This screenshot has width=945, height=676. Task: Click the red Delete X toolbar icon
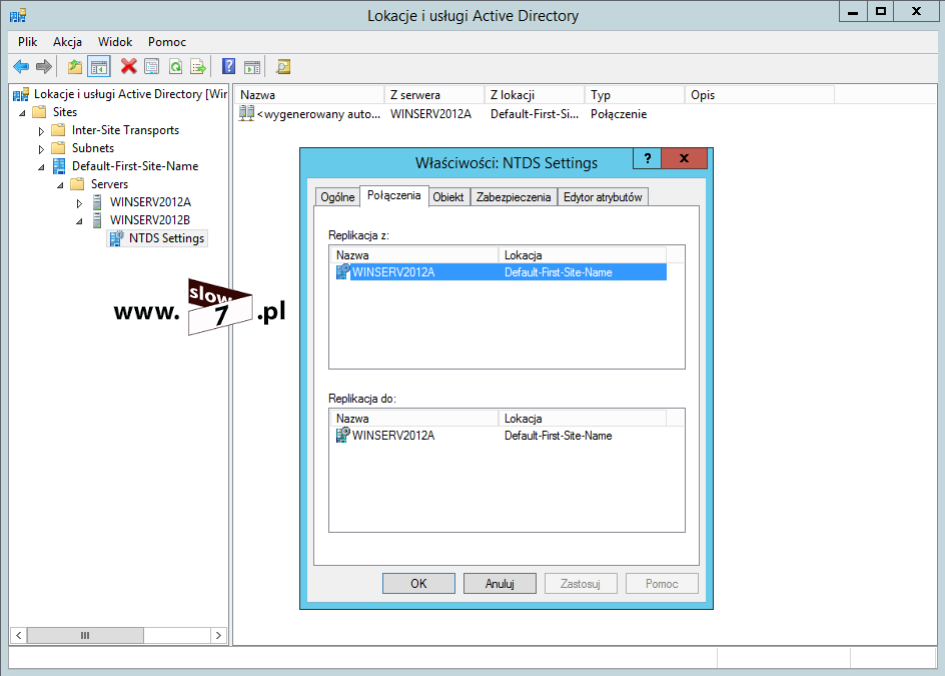click(128, 66)
